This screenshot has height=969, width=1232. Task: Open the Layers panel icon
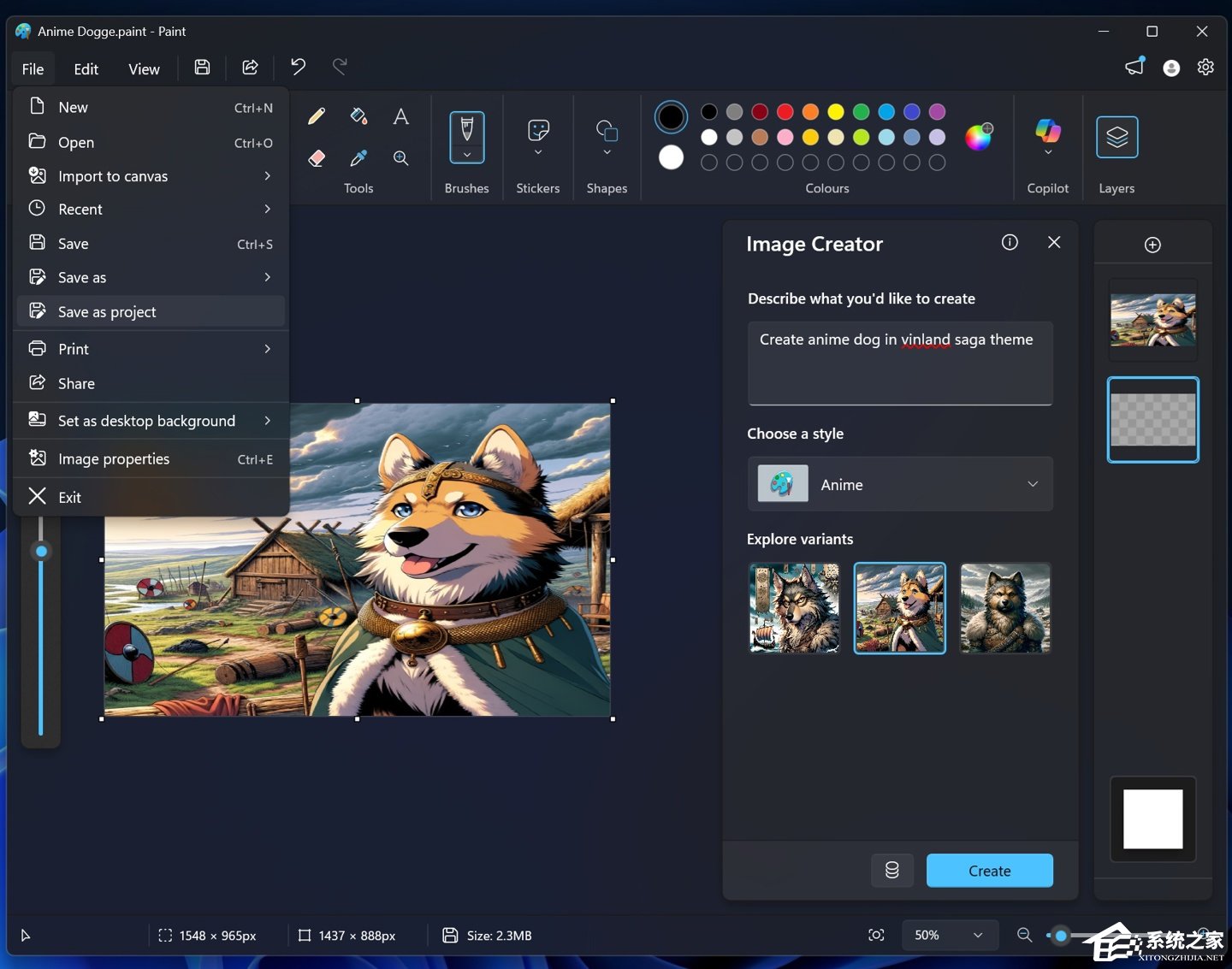point(1116,137)
